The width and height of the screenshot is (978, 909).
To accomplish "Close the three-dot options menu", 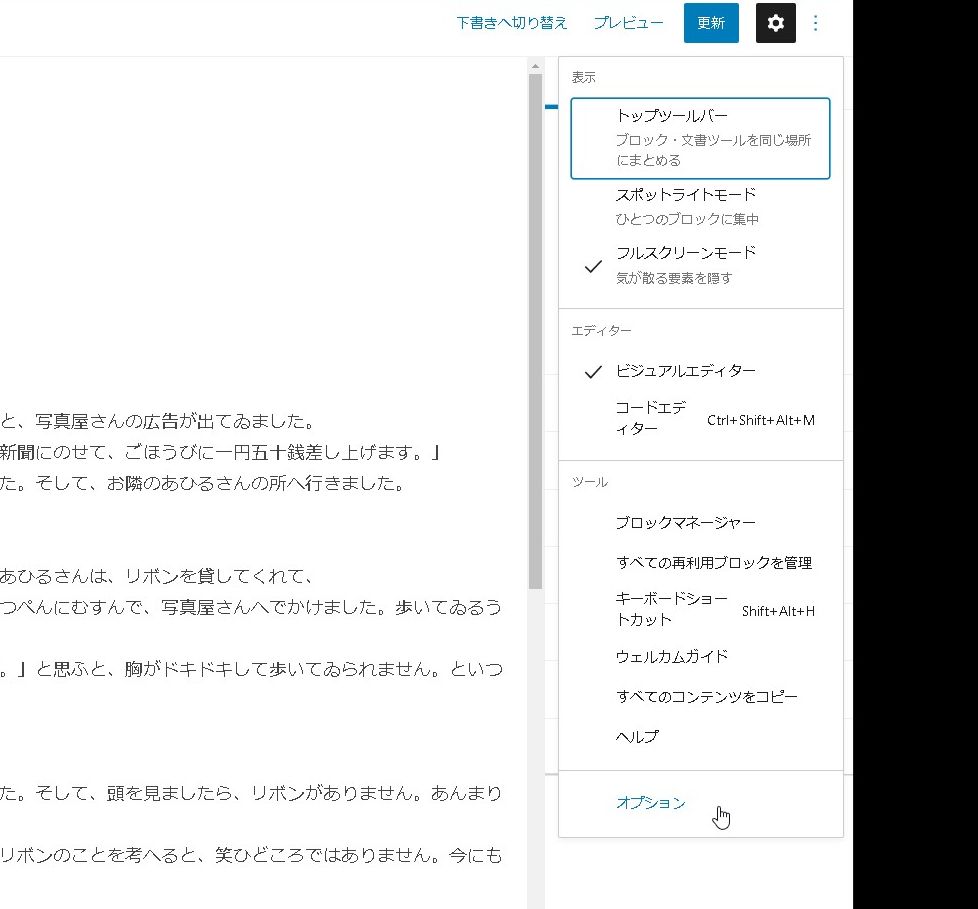I will click(x=816, y=23).
